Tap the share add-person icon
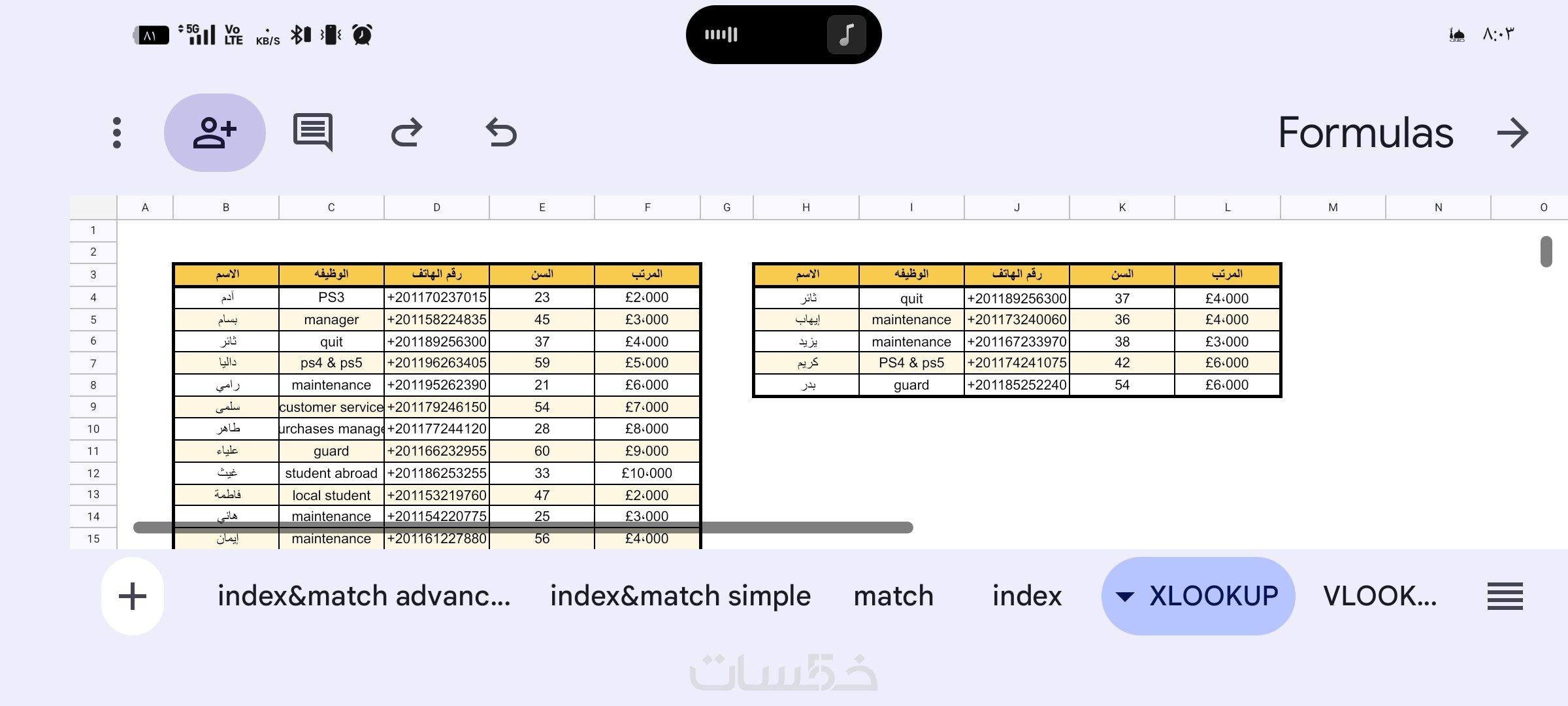The image size is (1568, 706). (x=214, y=133)
